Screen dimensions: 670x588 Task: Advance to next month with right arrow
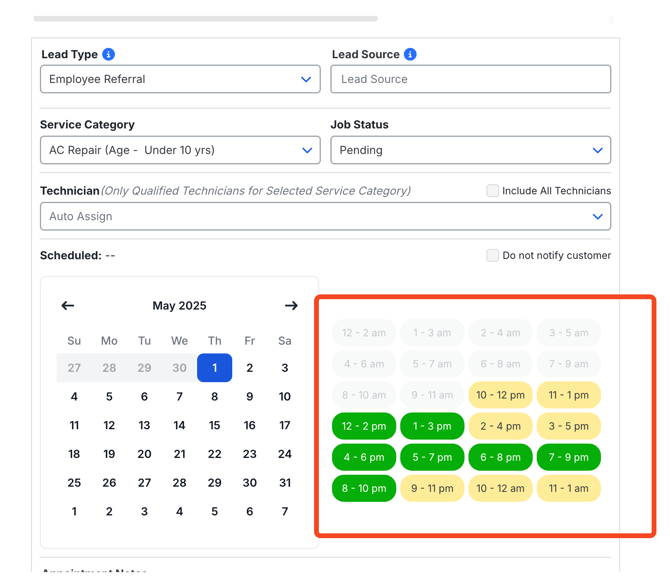291,306
